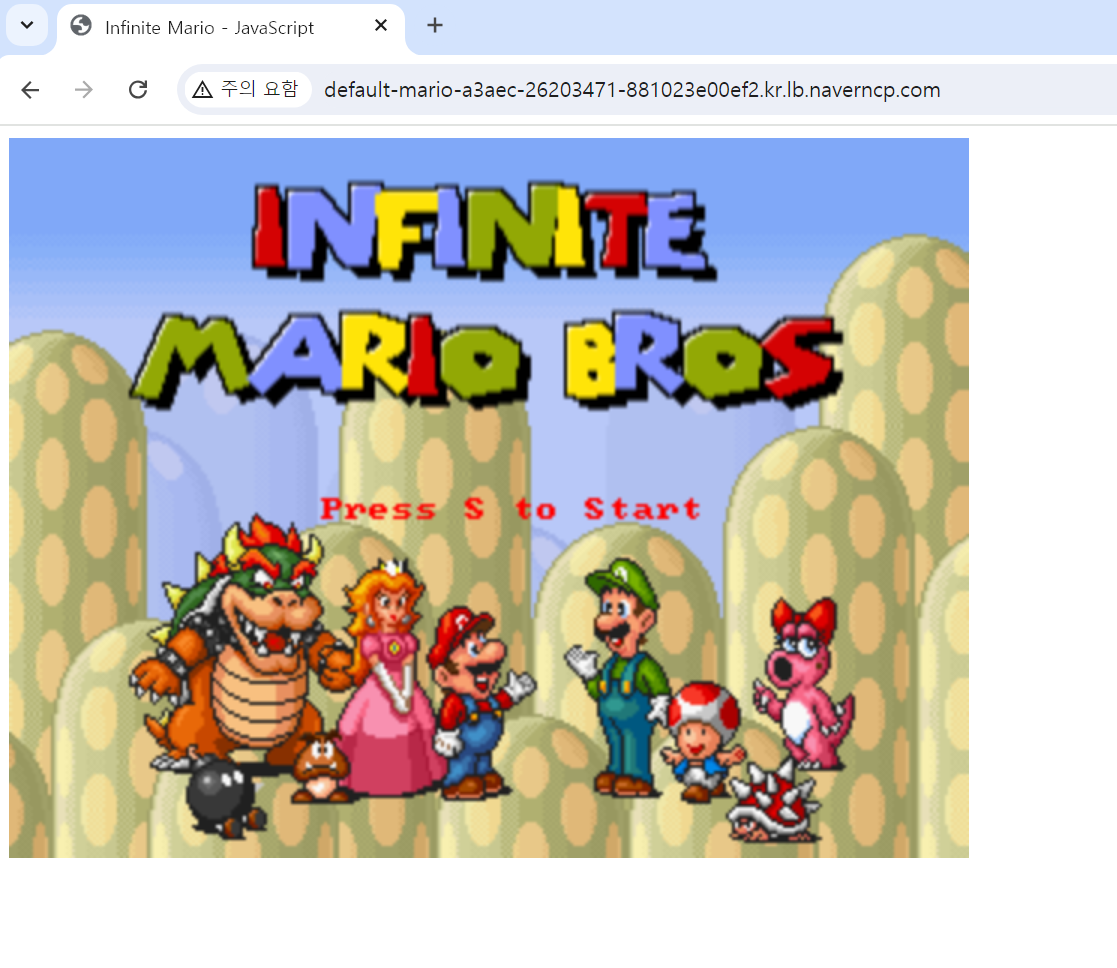1117x968 pixels.
Task: Click the Press S to Start text
Action: (x=510, y=509)
